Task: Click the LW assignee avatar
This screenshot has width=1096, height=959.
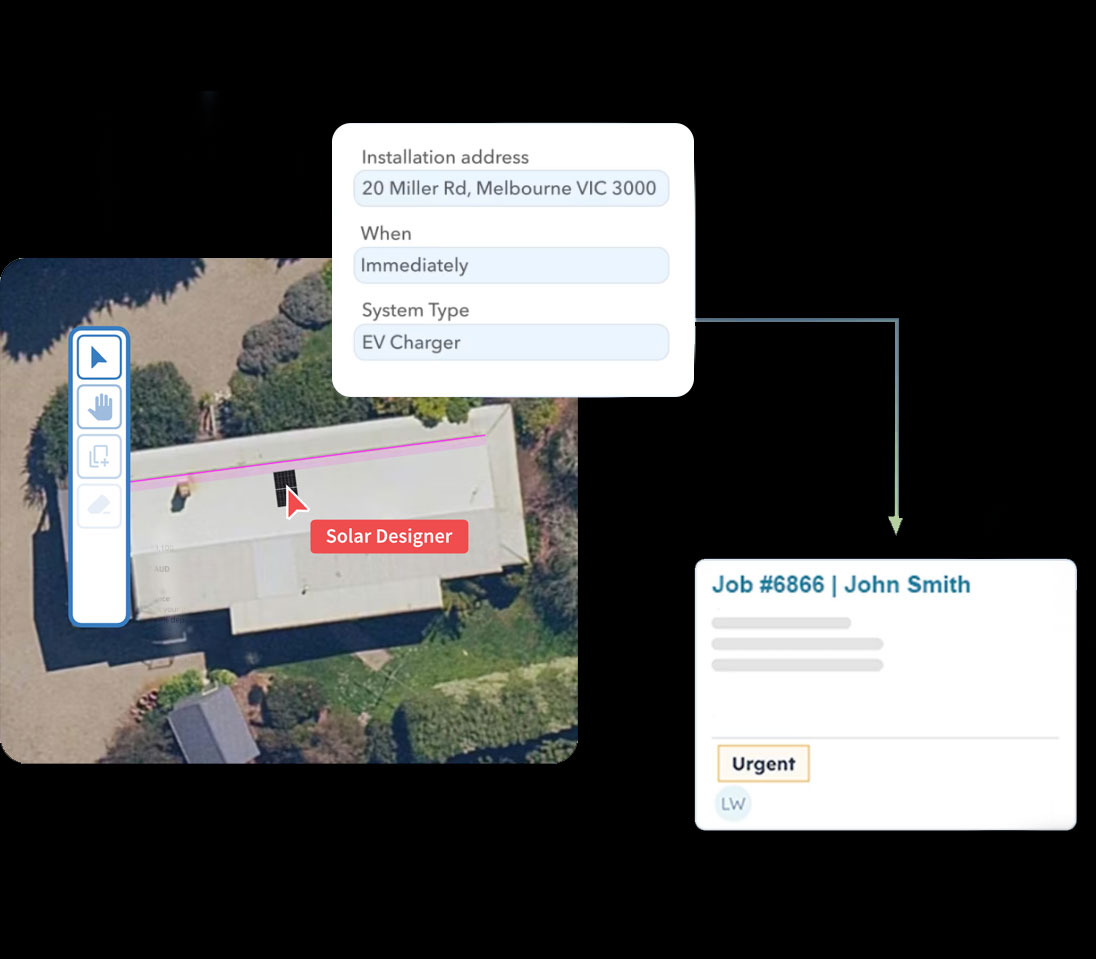Action: click(733, 804)
